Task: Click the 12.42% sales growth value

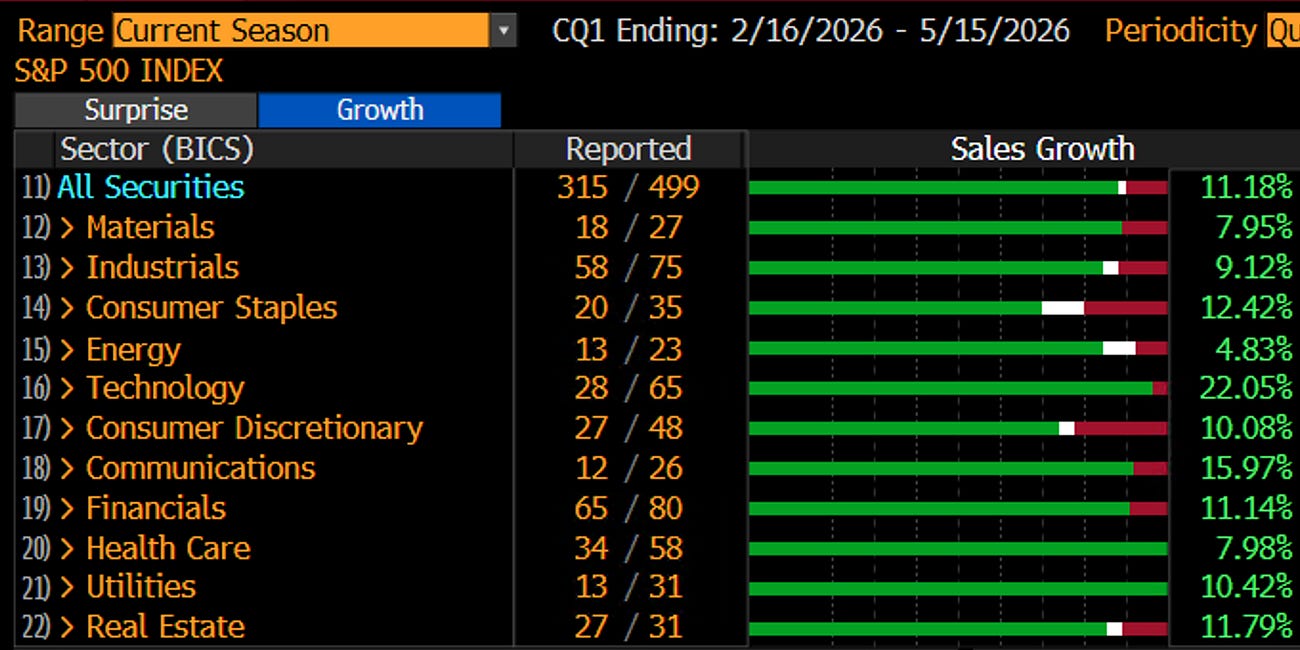Action: 1246,307
